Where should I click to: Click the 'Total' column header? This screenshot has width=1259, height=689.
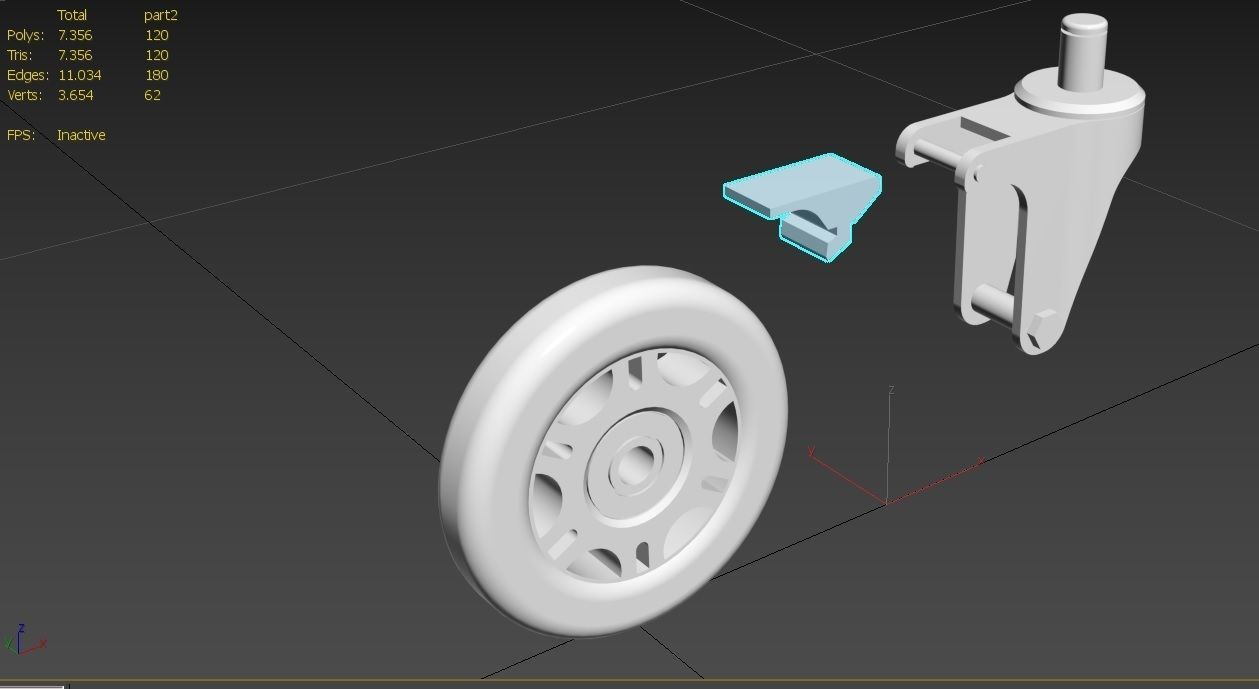click(72, 15)
